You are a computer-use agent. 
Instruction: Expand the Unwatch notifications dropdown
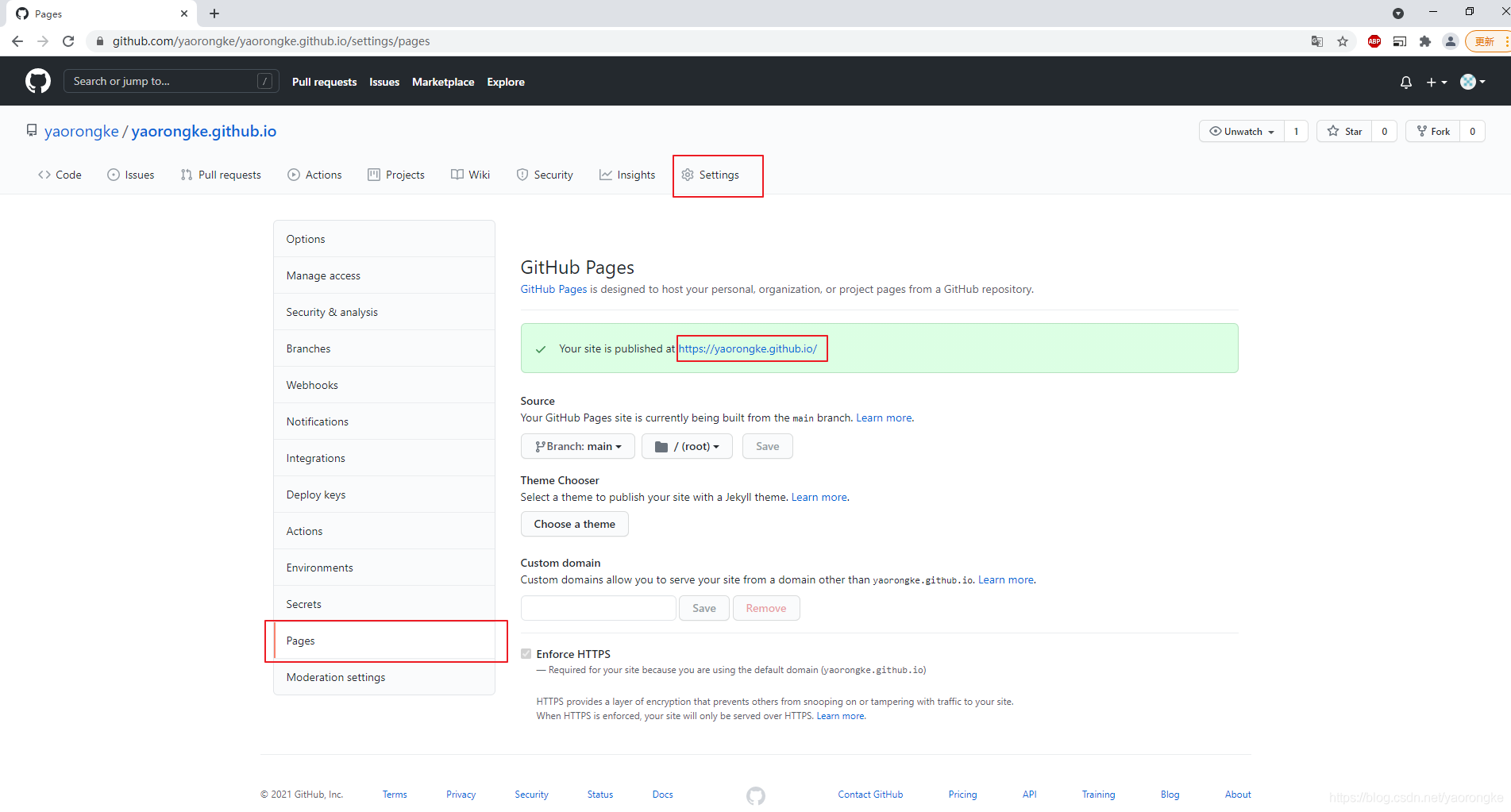tap(1242, 132)
